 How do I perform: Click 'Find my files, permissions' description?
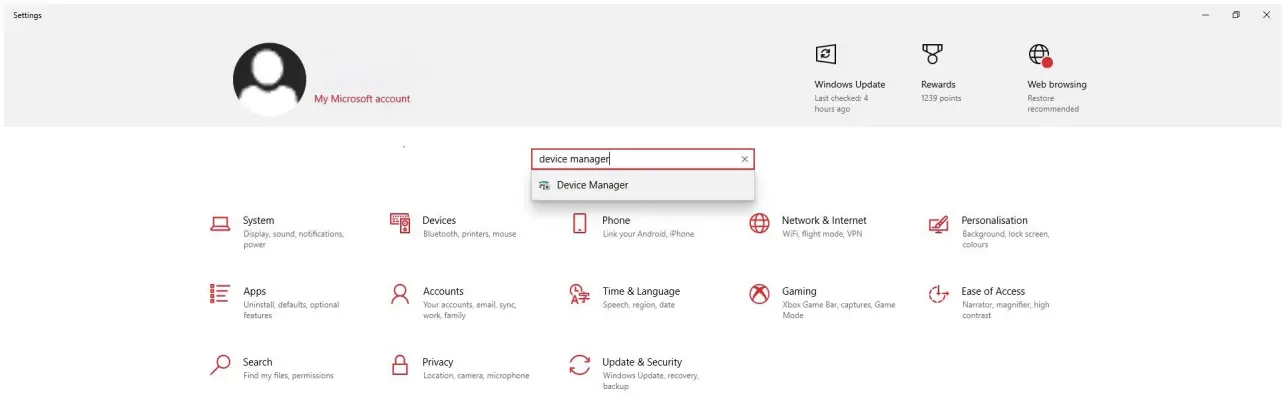(288, 376)
